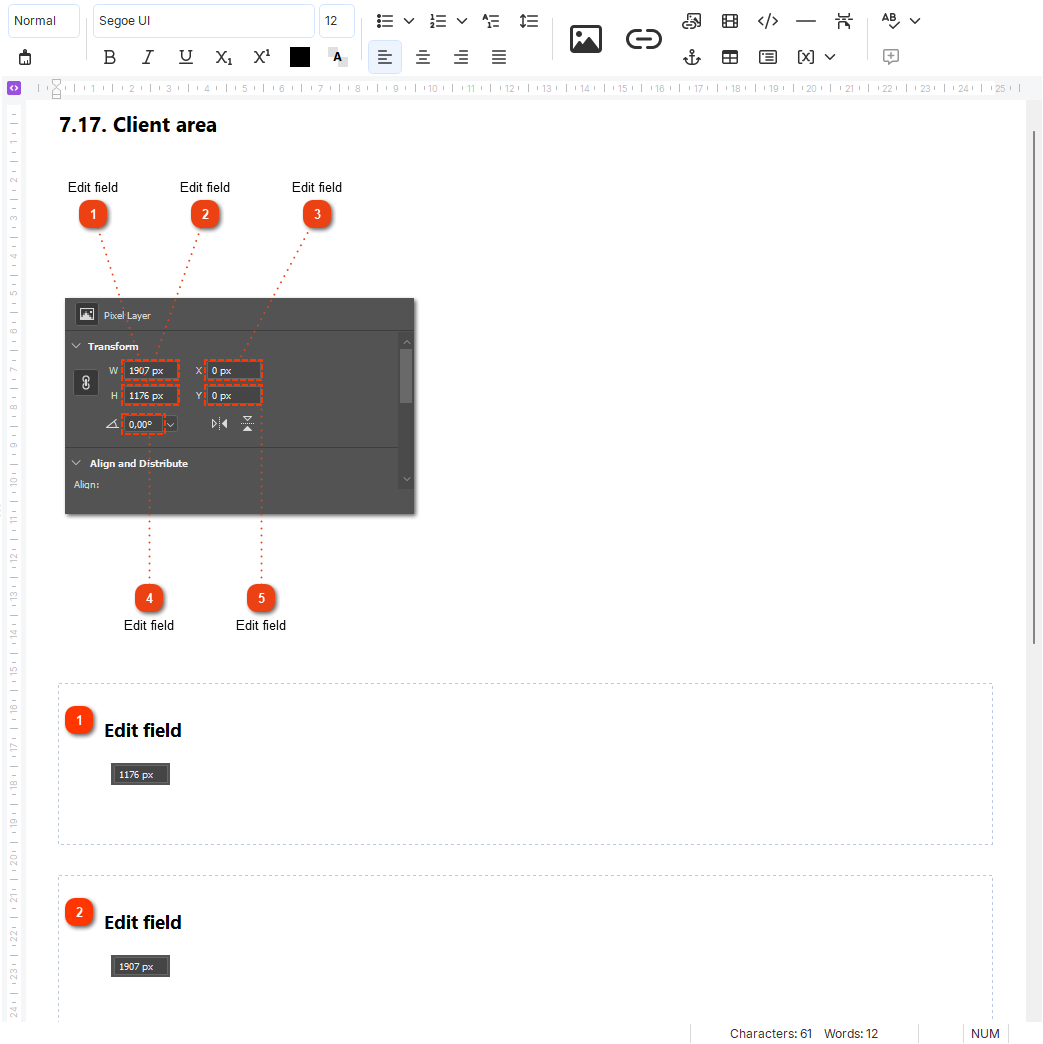Click the purple code view icon by the ruler
This screenshot has width=1043, height=1044.
(14, 87)
